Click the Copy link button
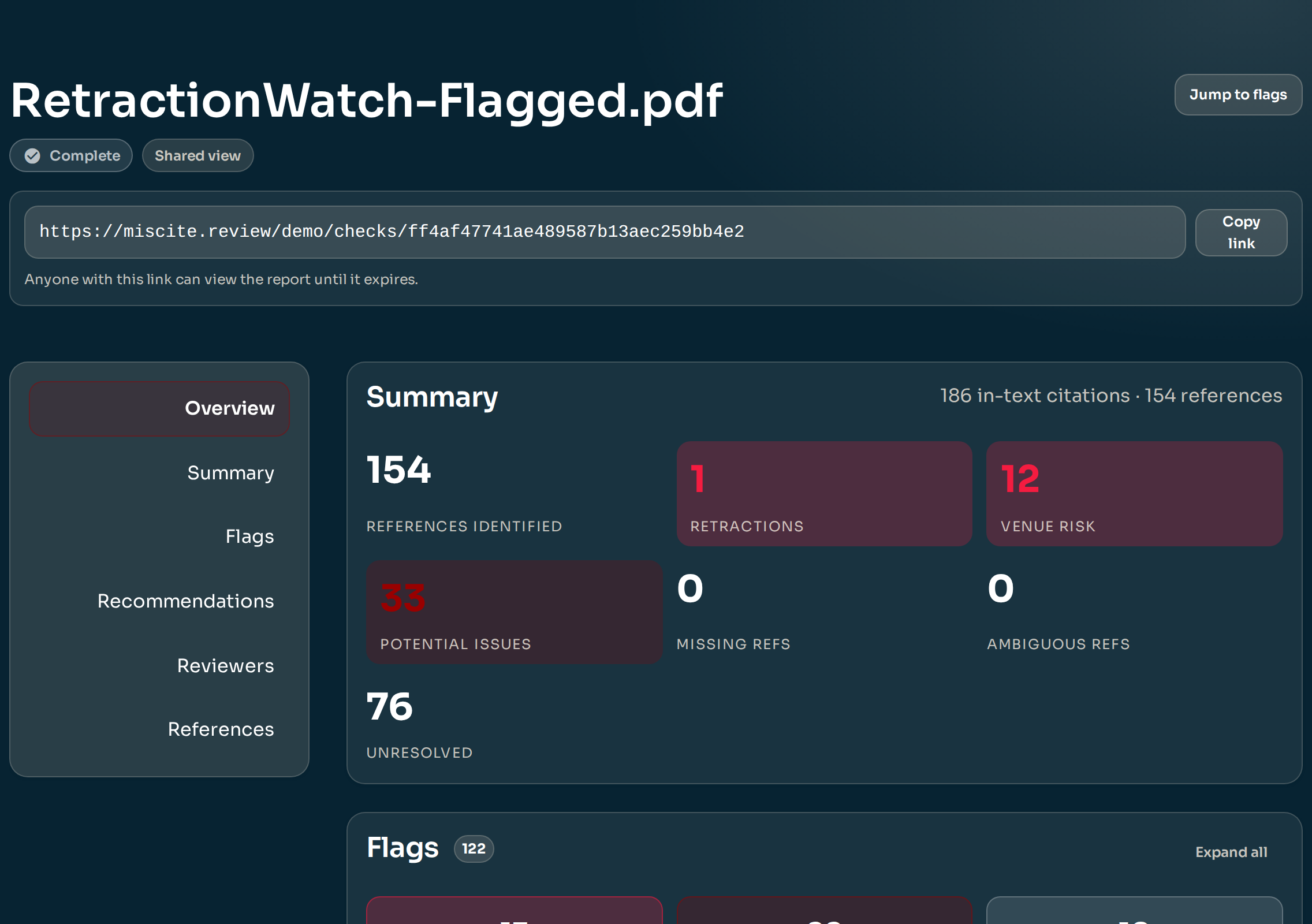This screenshot has height=924, width=1312. pyautogui.click(x=1240, y=232)
